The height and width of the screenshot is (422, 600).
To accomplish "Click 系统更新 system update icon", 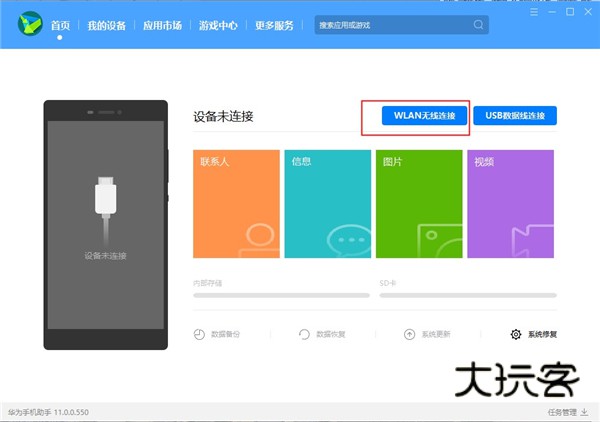I will tap(410, 334).
